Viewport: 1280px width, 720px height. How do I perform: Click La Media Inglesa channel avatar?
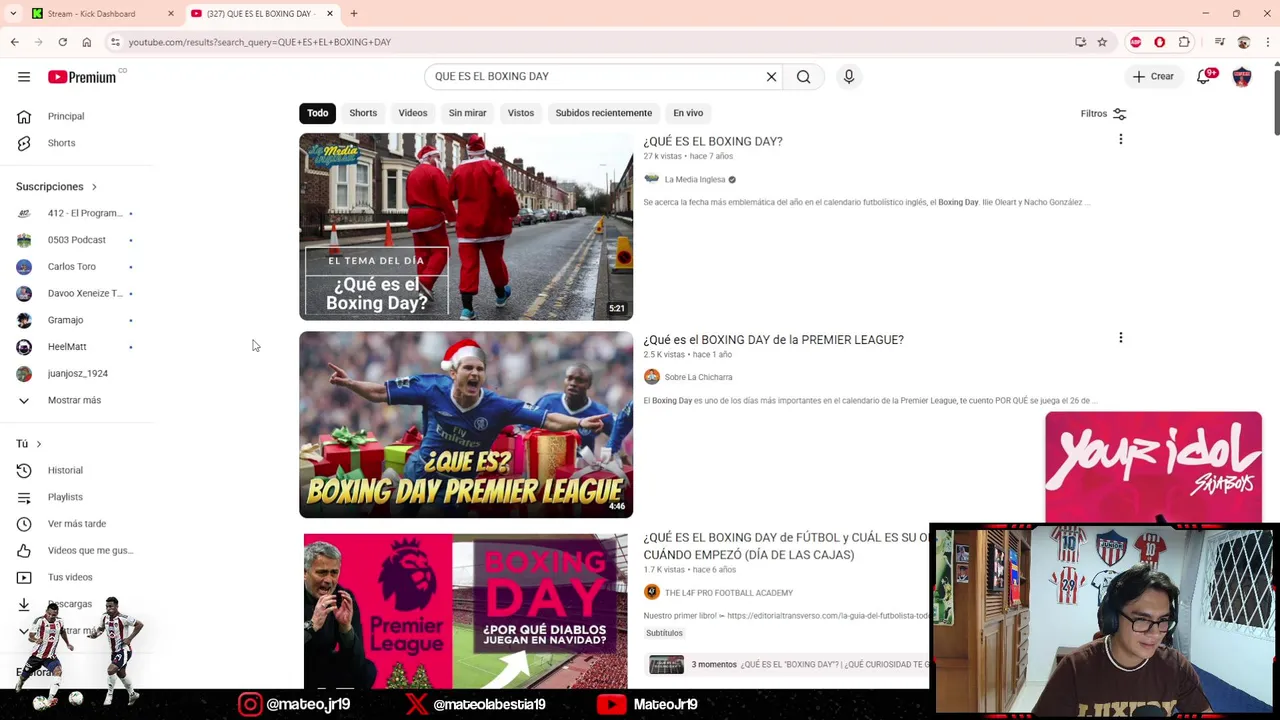(652, 179)
